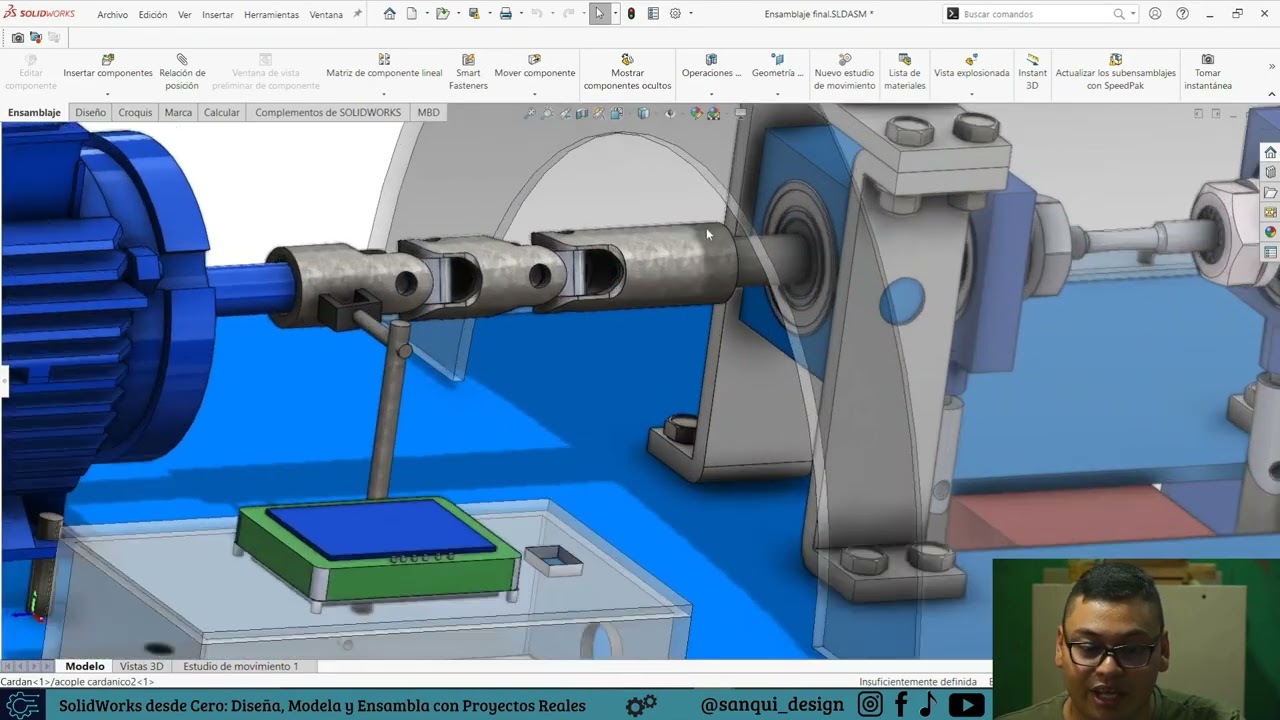Open the Options gear icon

point(676,14)
